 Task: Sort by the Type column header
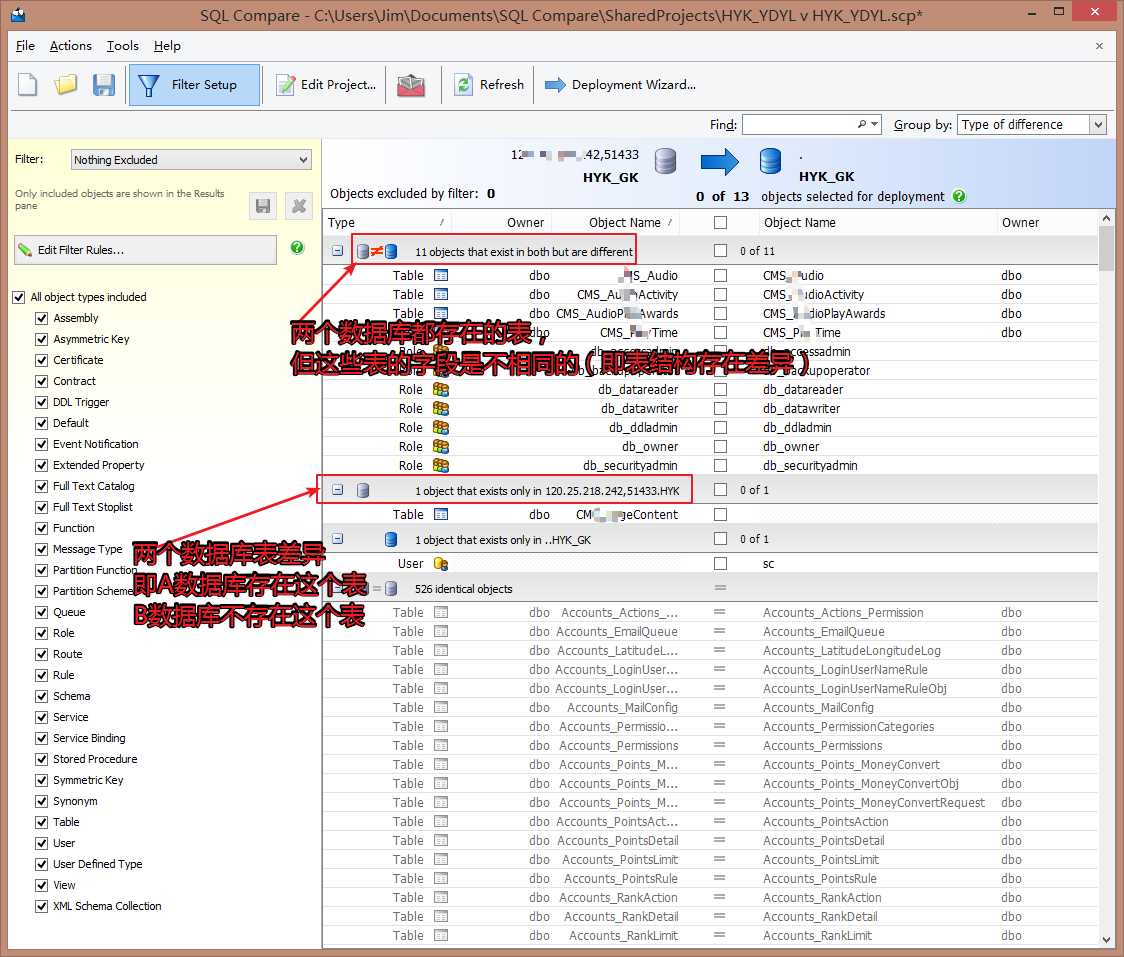click(x=387, y=222)
